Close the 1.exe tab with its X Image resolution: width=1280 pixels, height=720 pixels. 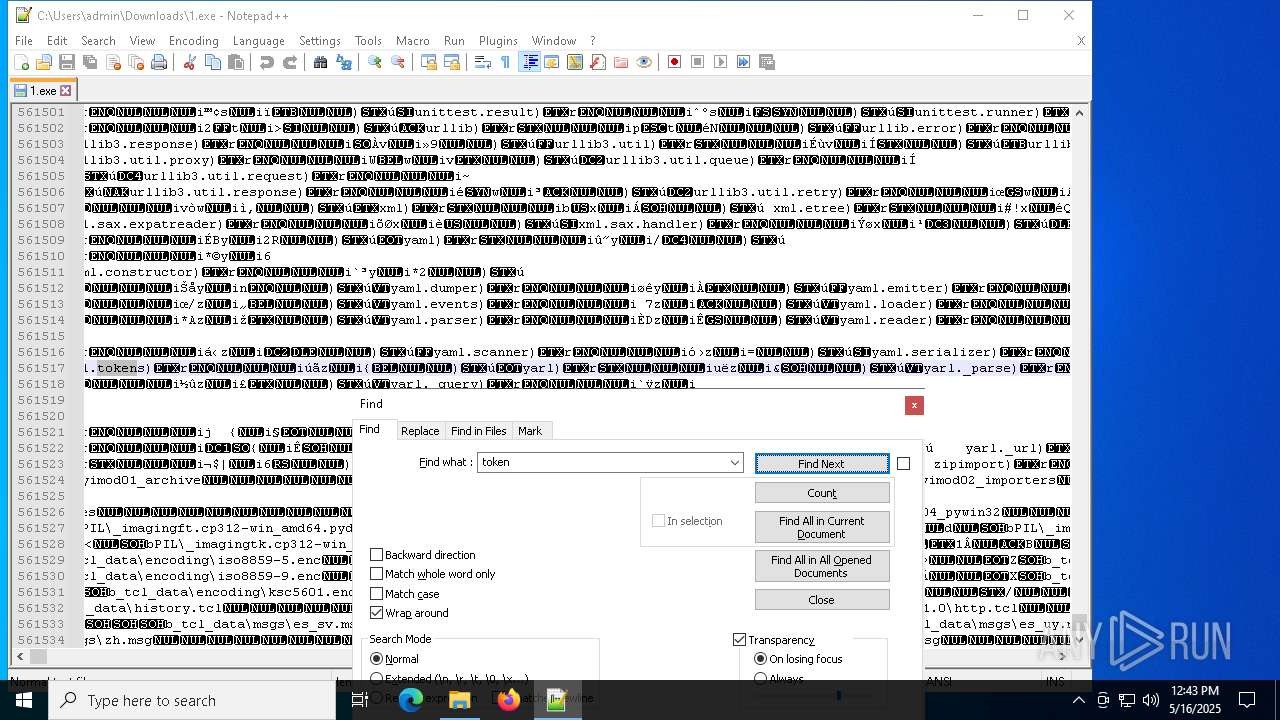point(66,91)
